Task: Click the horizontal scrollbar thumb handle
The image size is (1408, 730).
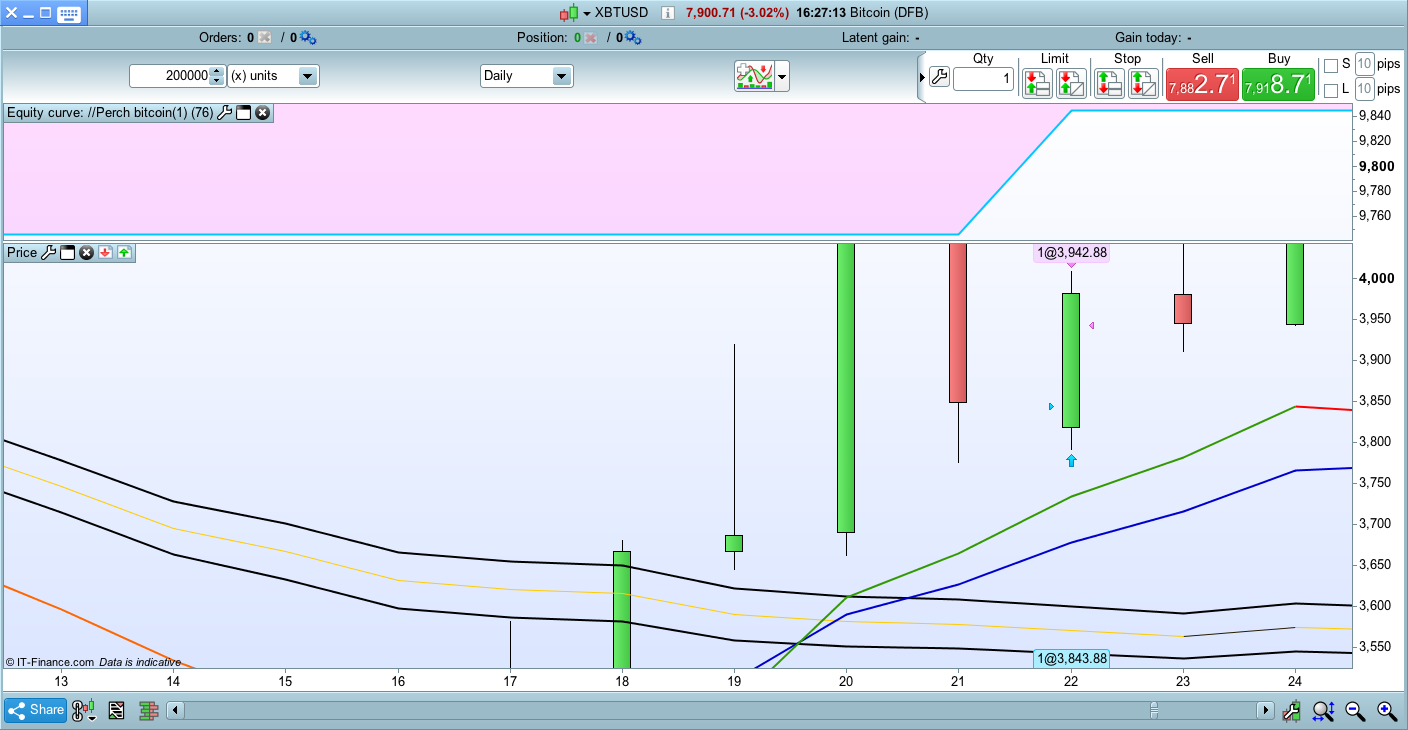Action: pyautogui.click(x=1154, y=711)
